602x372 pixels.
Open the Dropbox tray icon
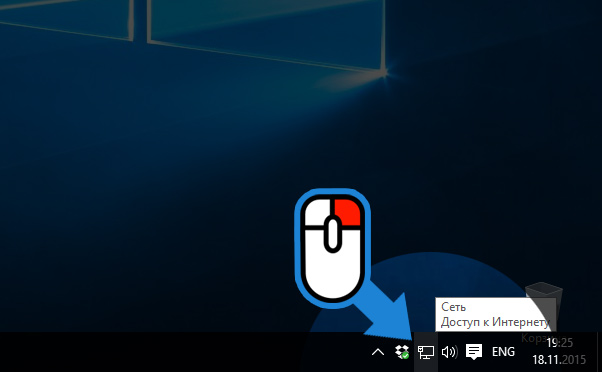tap(402, 352)
